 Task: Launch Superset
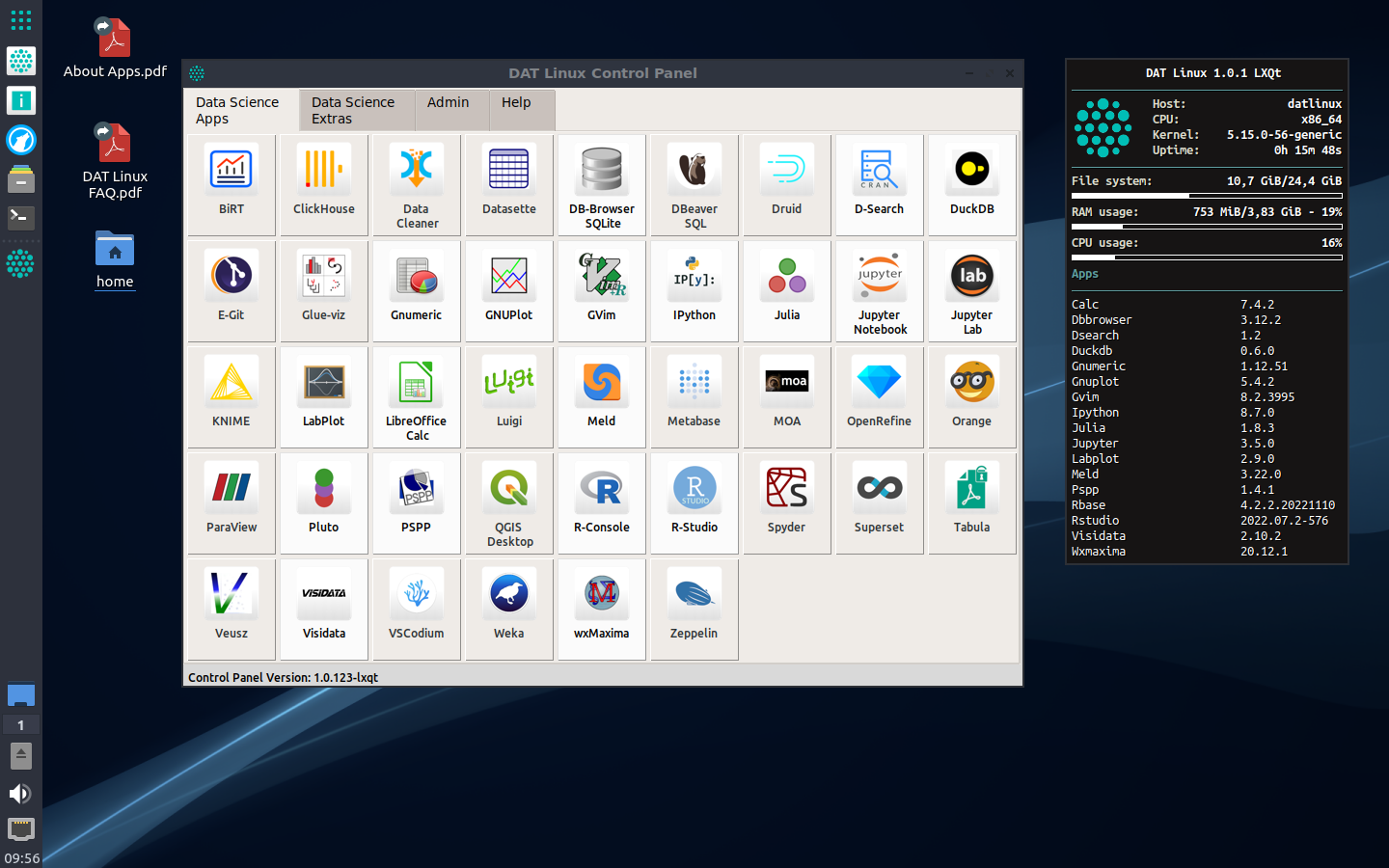click(x=880, y=503)
